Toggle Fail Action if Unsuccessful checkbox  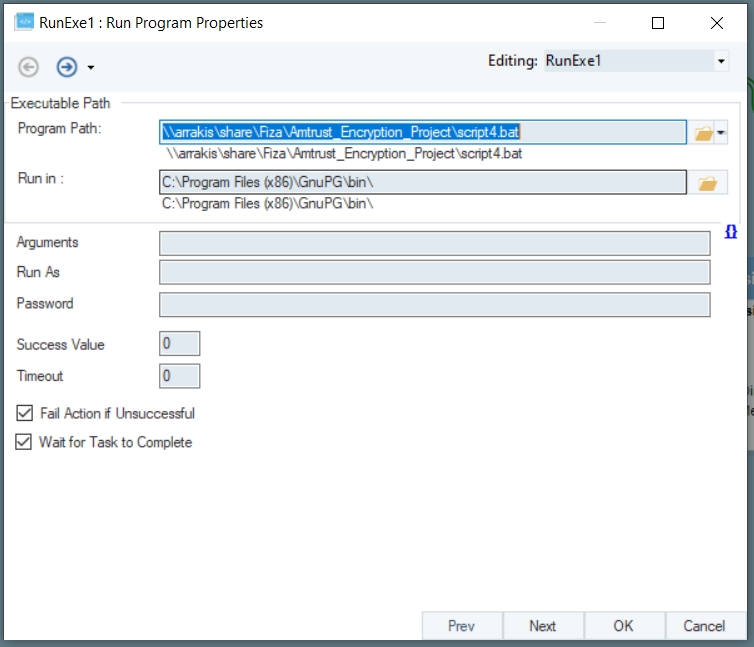point(24,413)
